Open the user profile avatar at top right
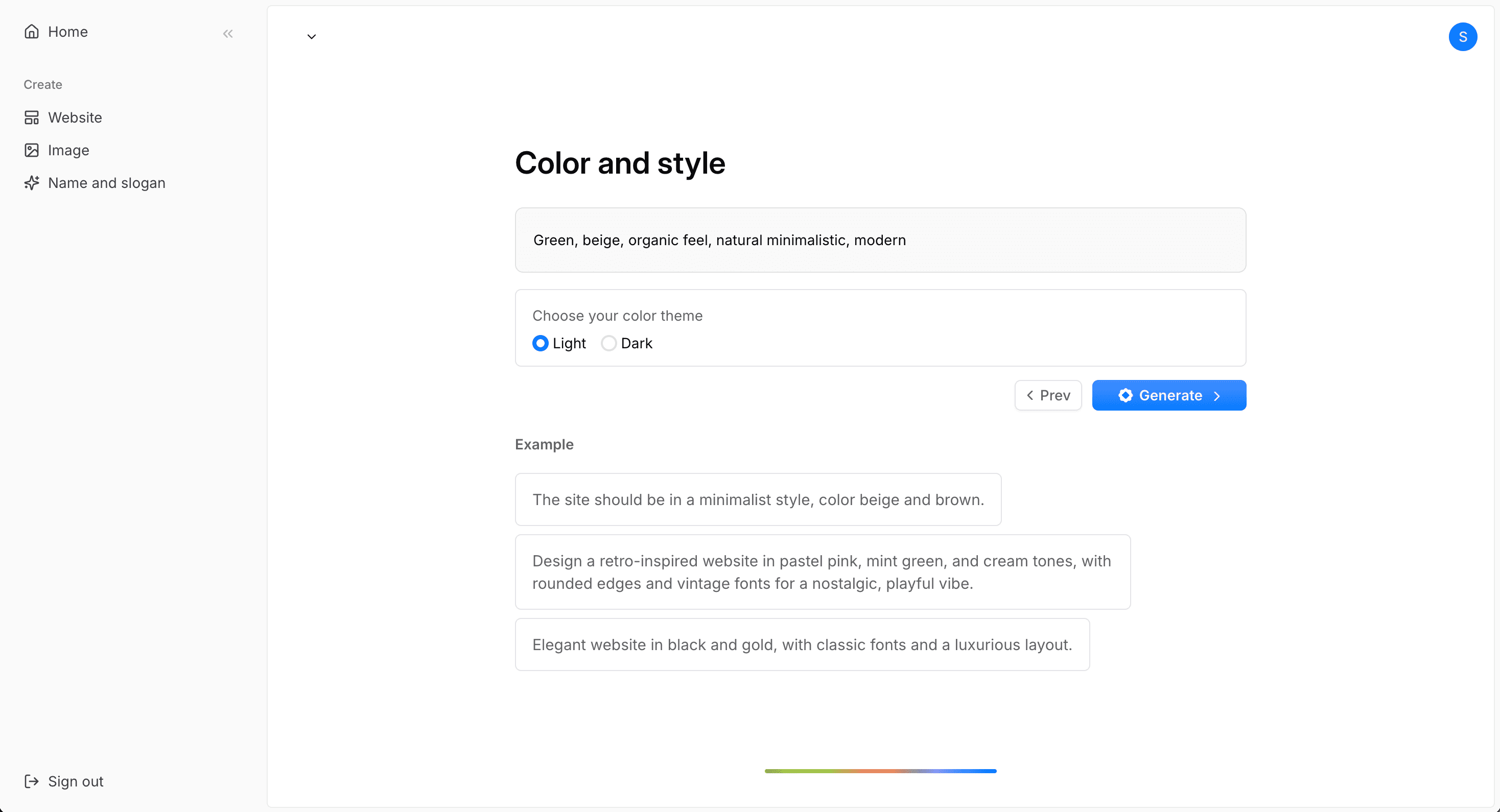The height and width of the screenshot is (812, 1500). coord(1463,36)
